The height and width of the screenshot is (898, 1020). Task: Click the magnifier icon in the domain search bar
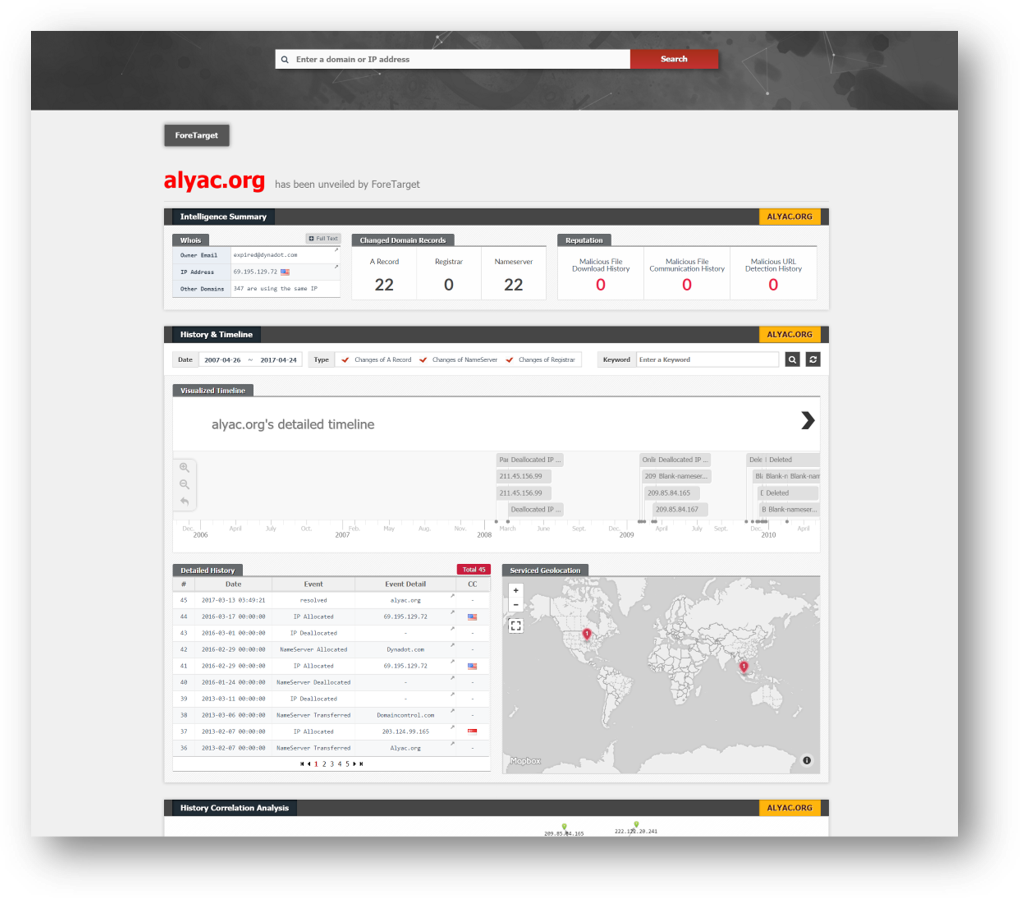(x=285, y=59)
